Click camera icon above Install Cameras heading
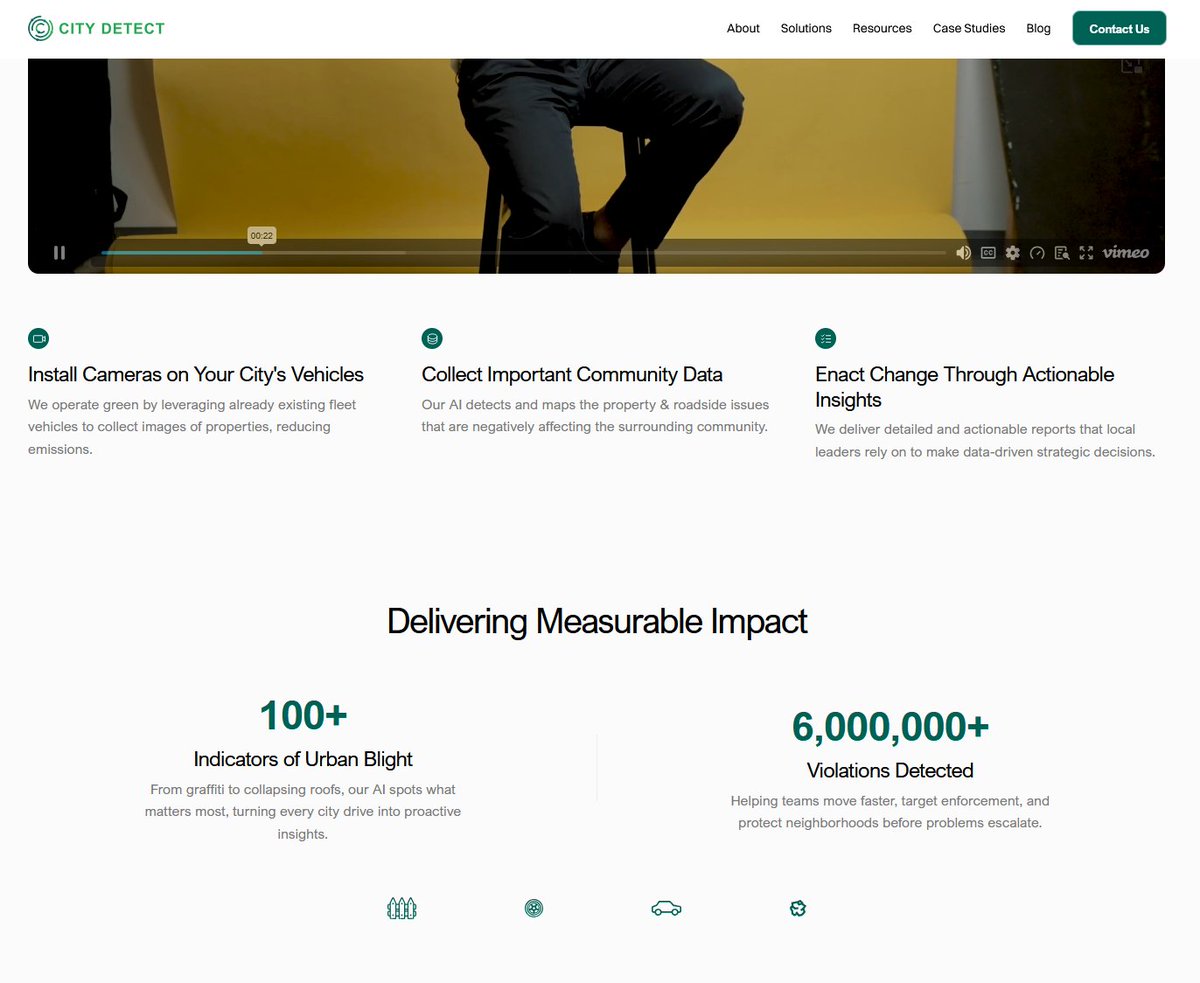 point(39,338)
